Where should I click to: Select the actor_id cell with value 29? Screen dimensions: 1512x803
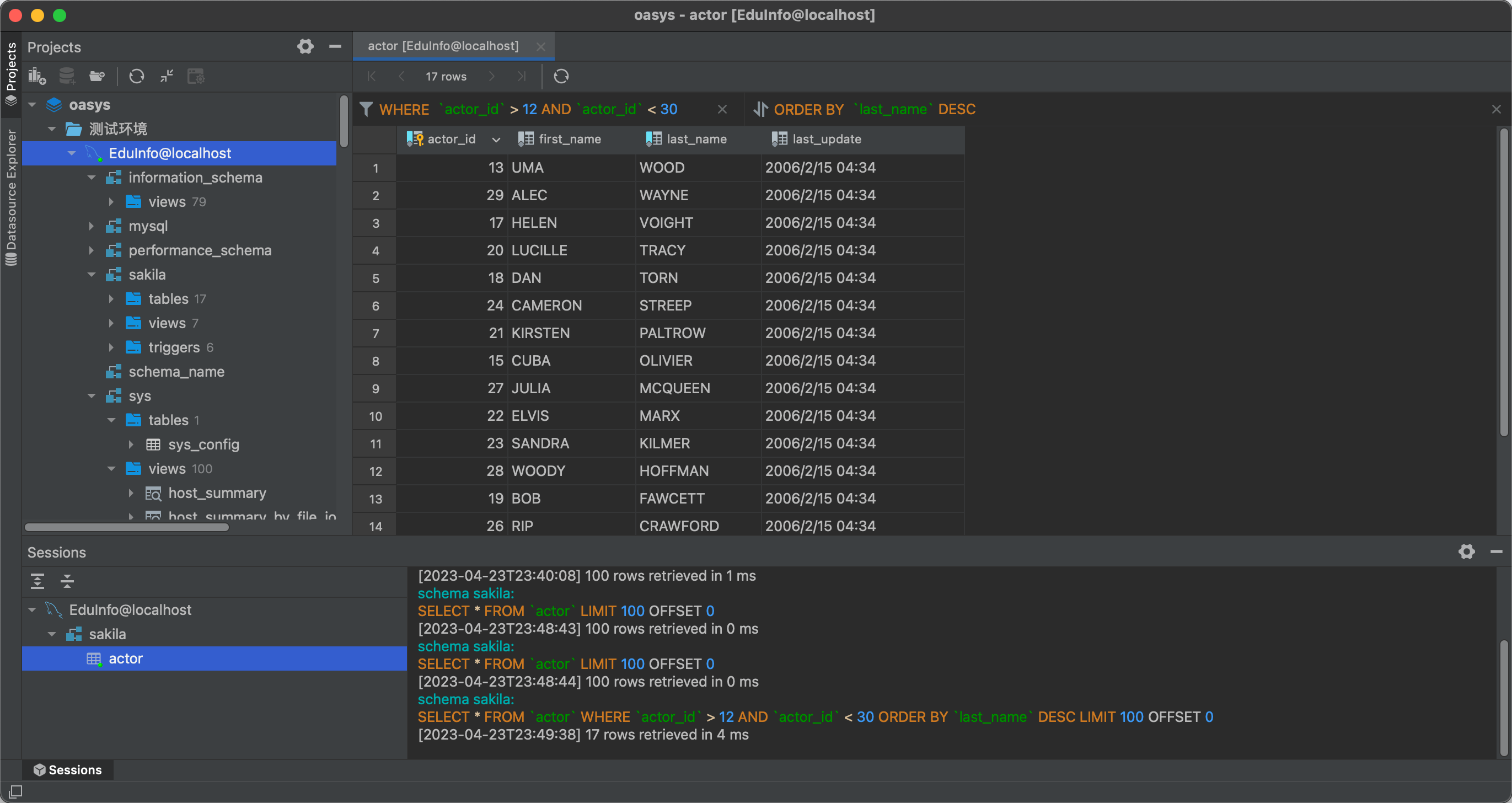pyautogui.click(x=453, y=195)
